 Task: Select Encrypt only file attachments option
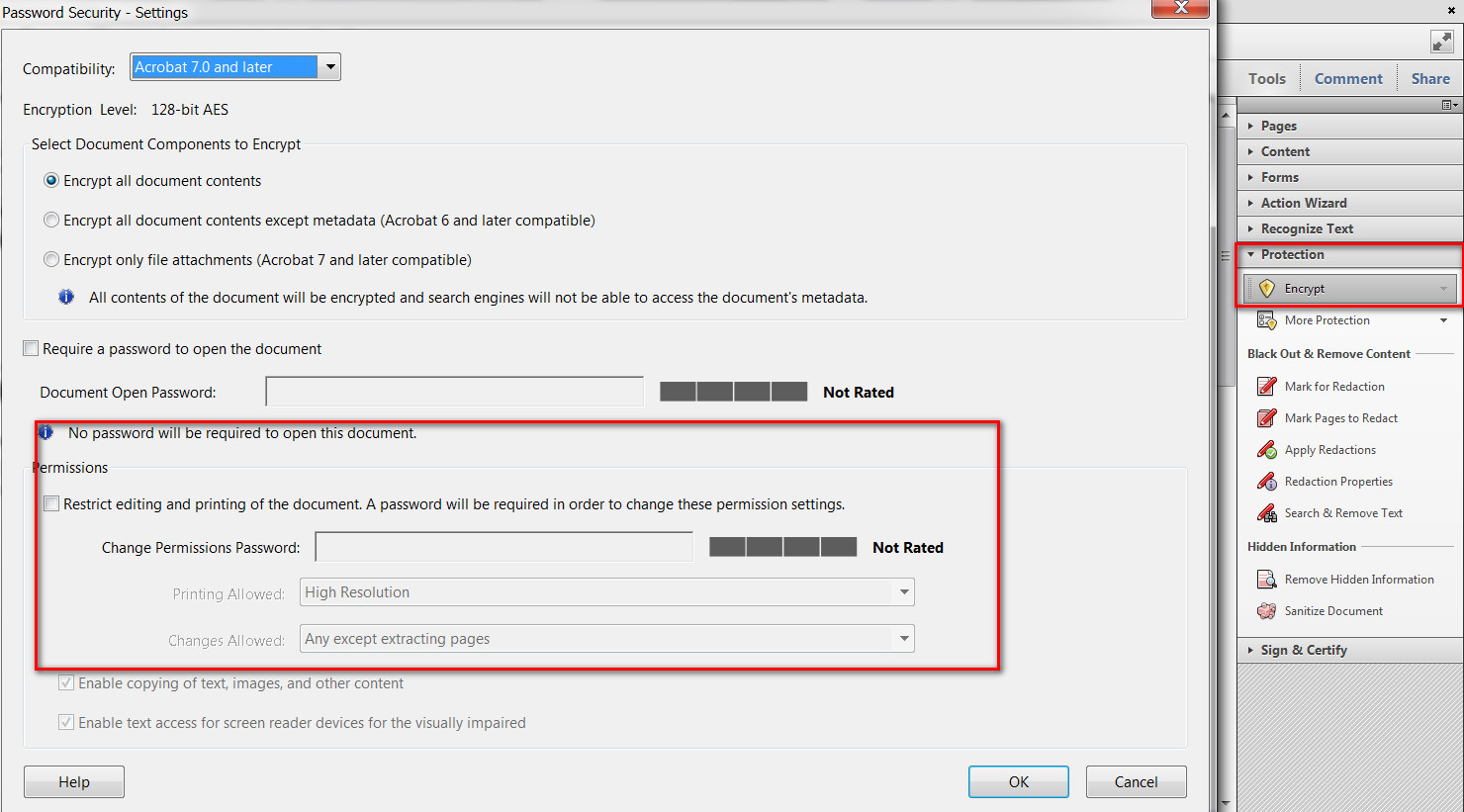(x=51, y=260)
